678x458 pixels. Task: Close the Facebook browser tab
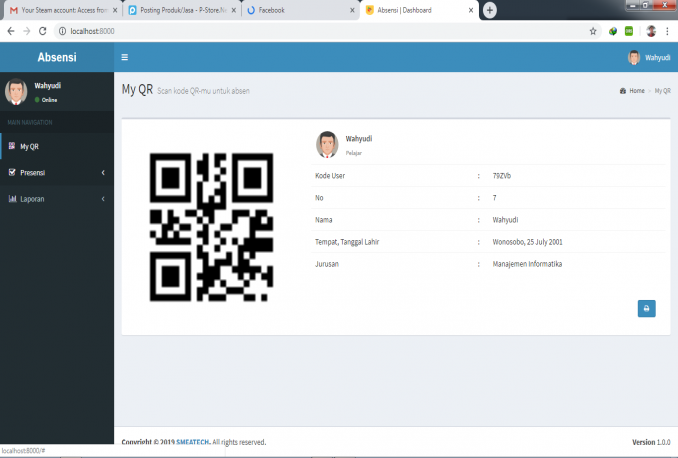[352, 10]
